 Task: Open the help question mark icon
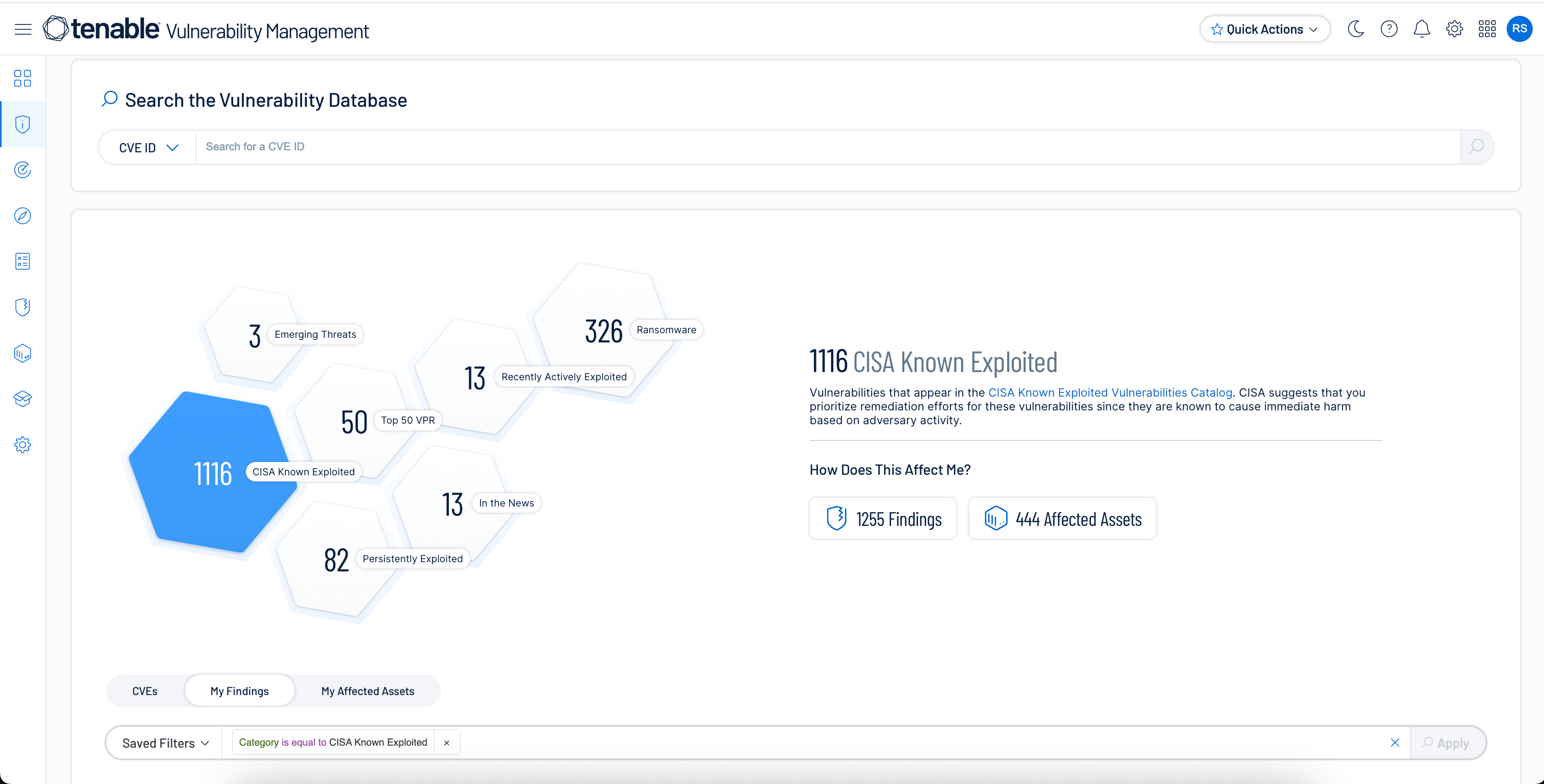[1389, 29]
